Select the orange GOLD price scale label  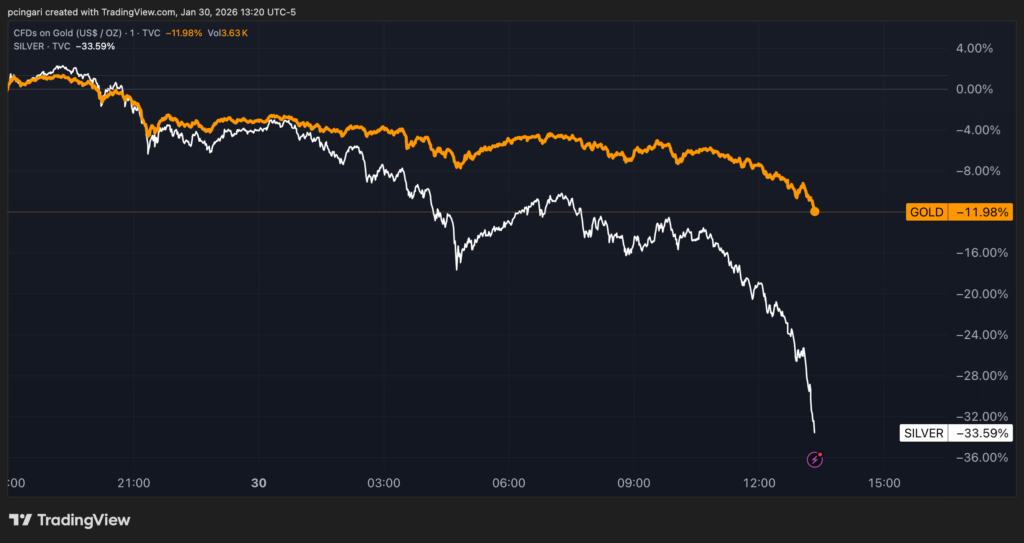tap(926, 212)
